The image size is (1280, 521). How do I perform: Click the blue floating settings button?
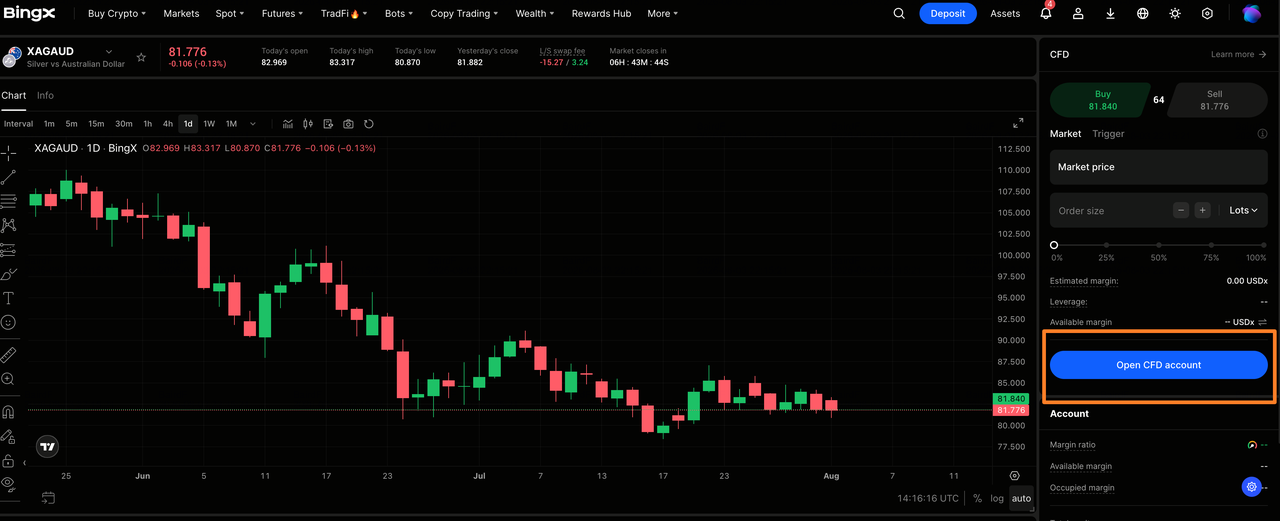[1251, 487]
